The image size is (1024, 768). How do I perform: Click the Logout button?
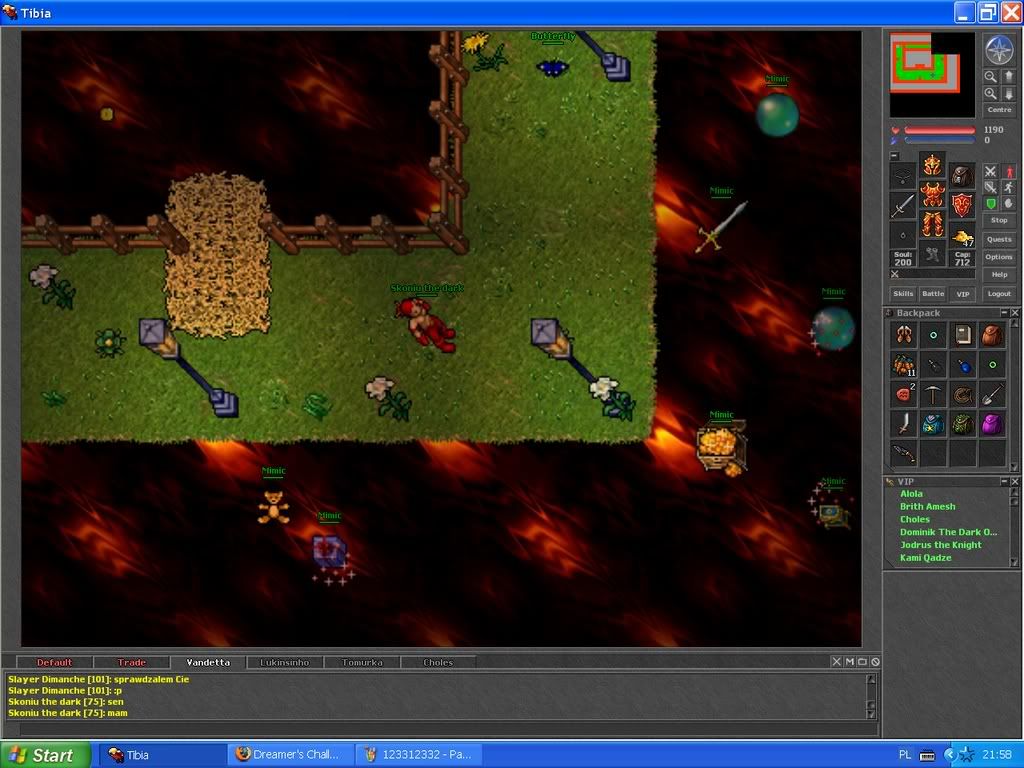[999, 294]
